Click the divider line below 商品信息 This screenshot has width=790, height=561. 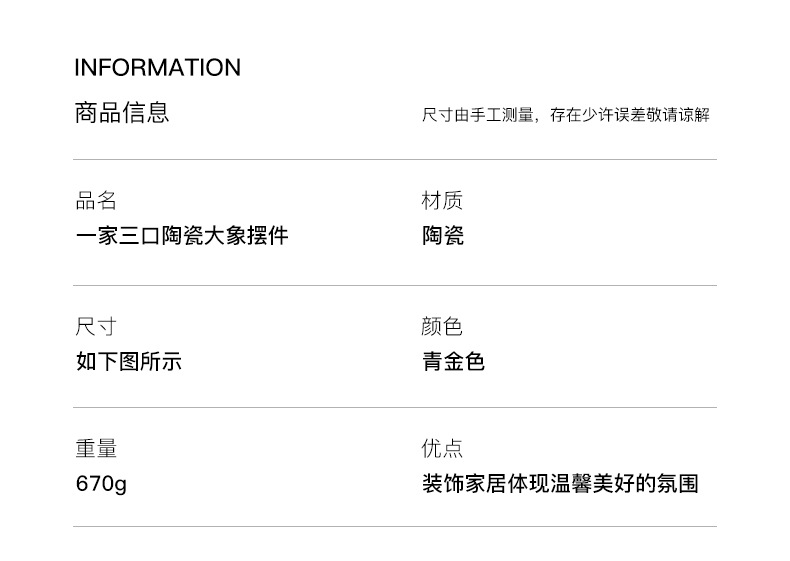[x=395, y=160]
